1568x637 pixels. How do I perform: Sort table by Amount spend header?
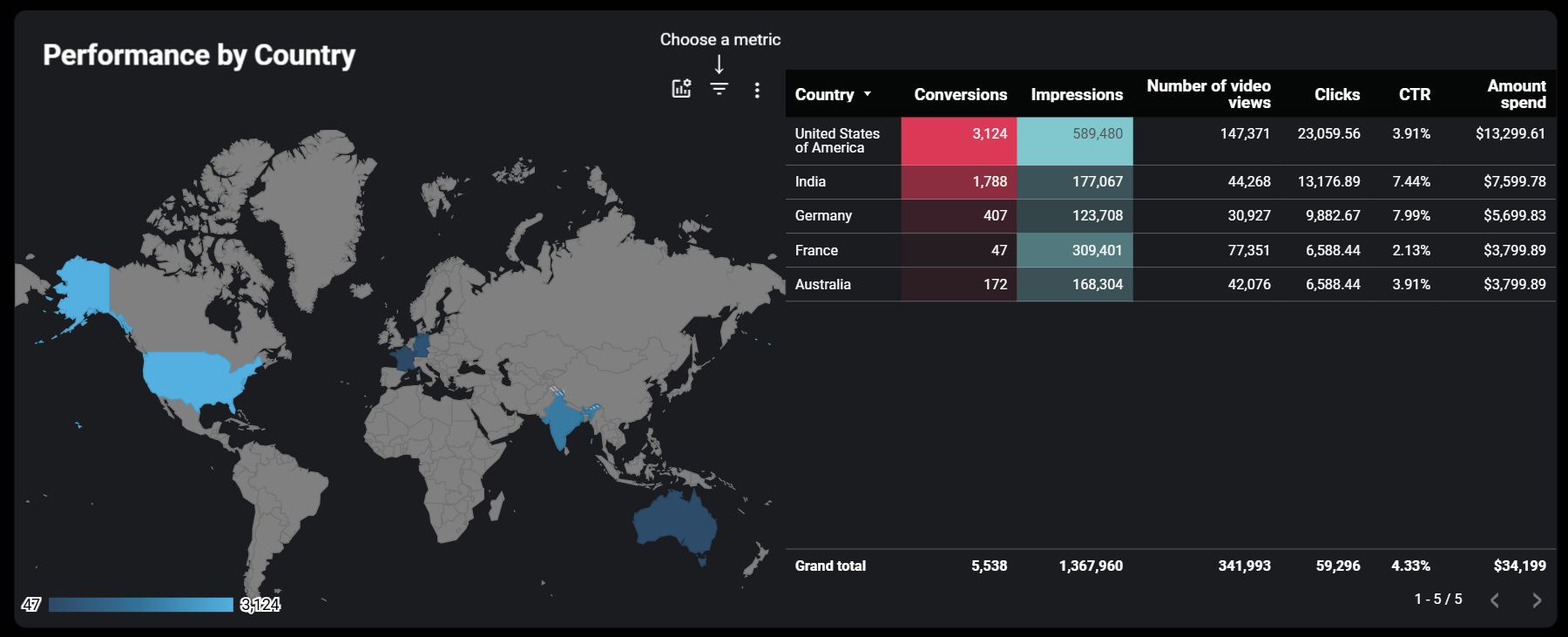click(1516, 94)
